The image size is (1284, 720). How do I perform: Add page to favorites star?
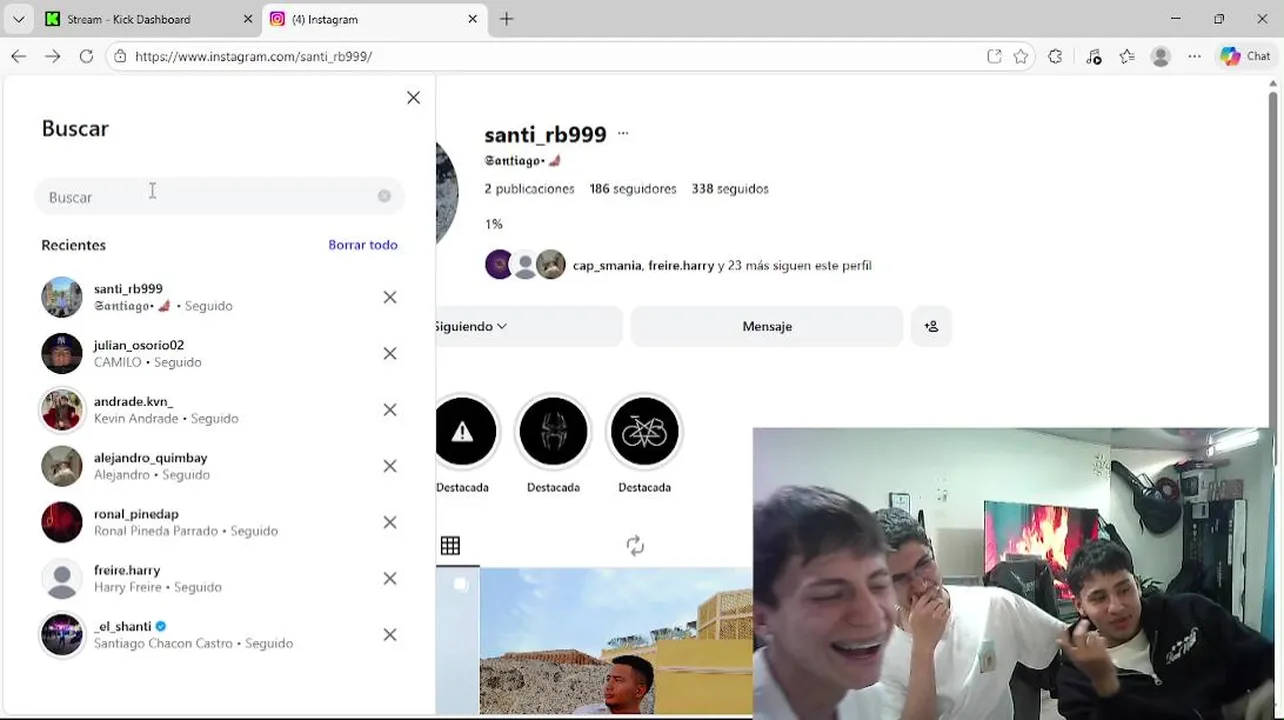point(1021,56)
